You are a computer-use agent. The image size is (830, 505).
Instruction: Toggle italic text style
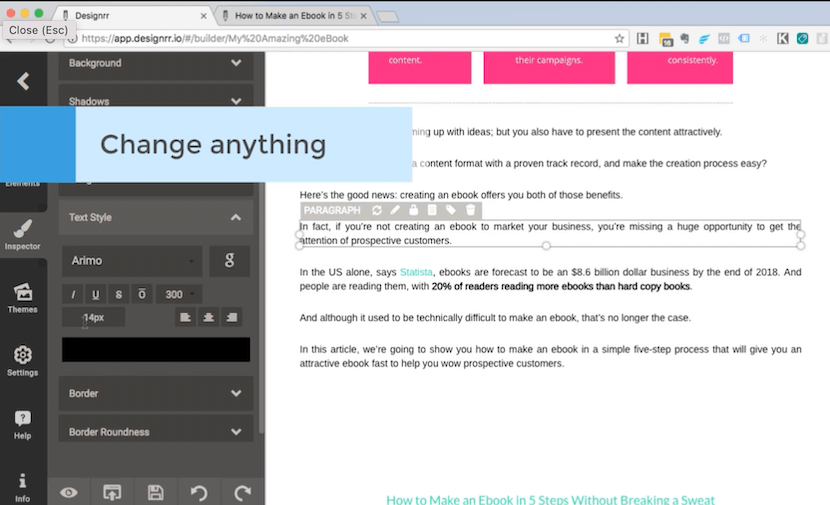pyautogui.click(x=73, y=294)
